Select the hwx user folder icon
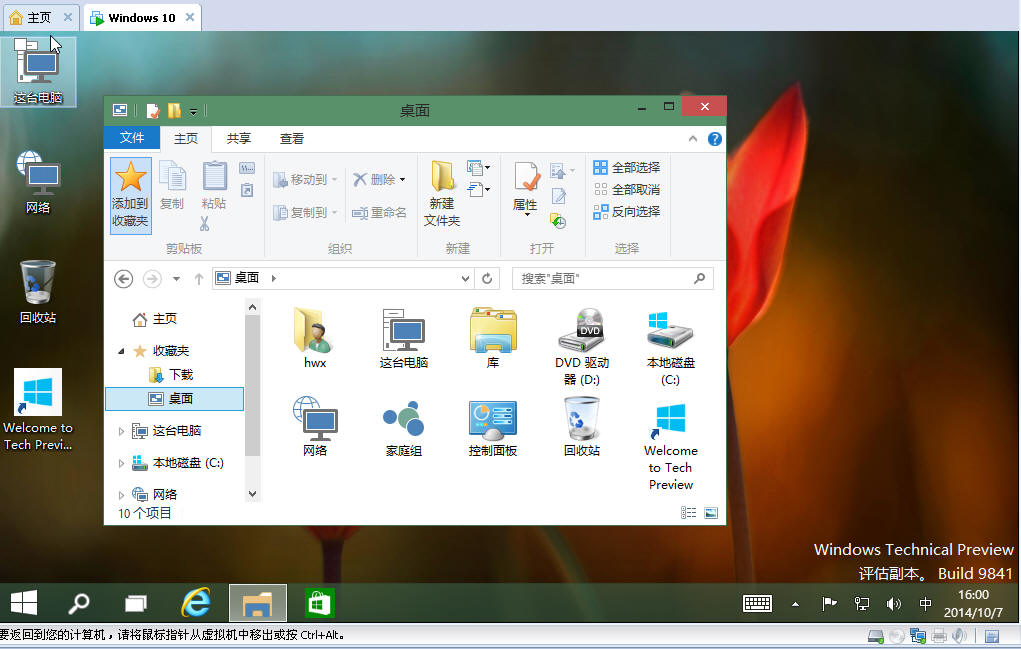The height and width of the screenshot is (649, 1021). tap(315, 330)
